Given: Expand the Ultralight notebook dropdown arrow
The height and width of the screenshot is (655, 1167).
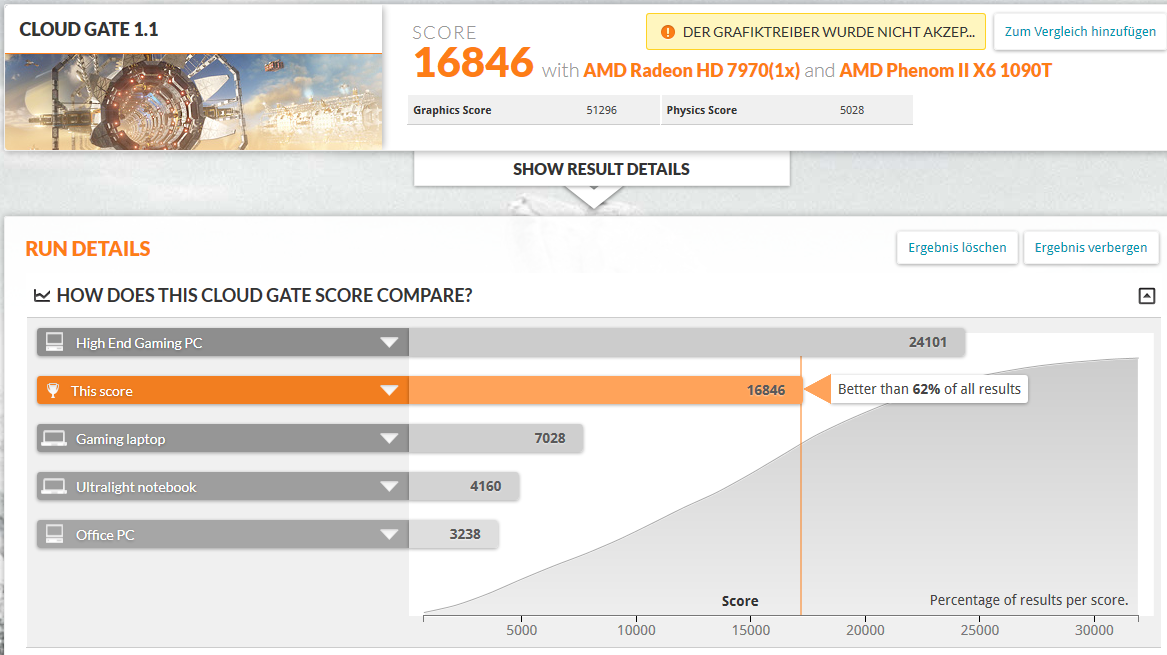Looking at the screenshot, I should [x=389, y=487].
